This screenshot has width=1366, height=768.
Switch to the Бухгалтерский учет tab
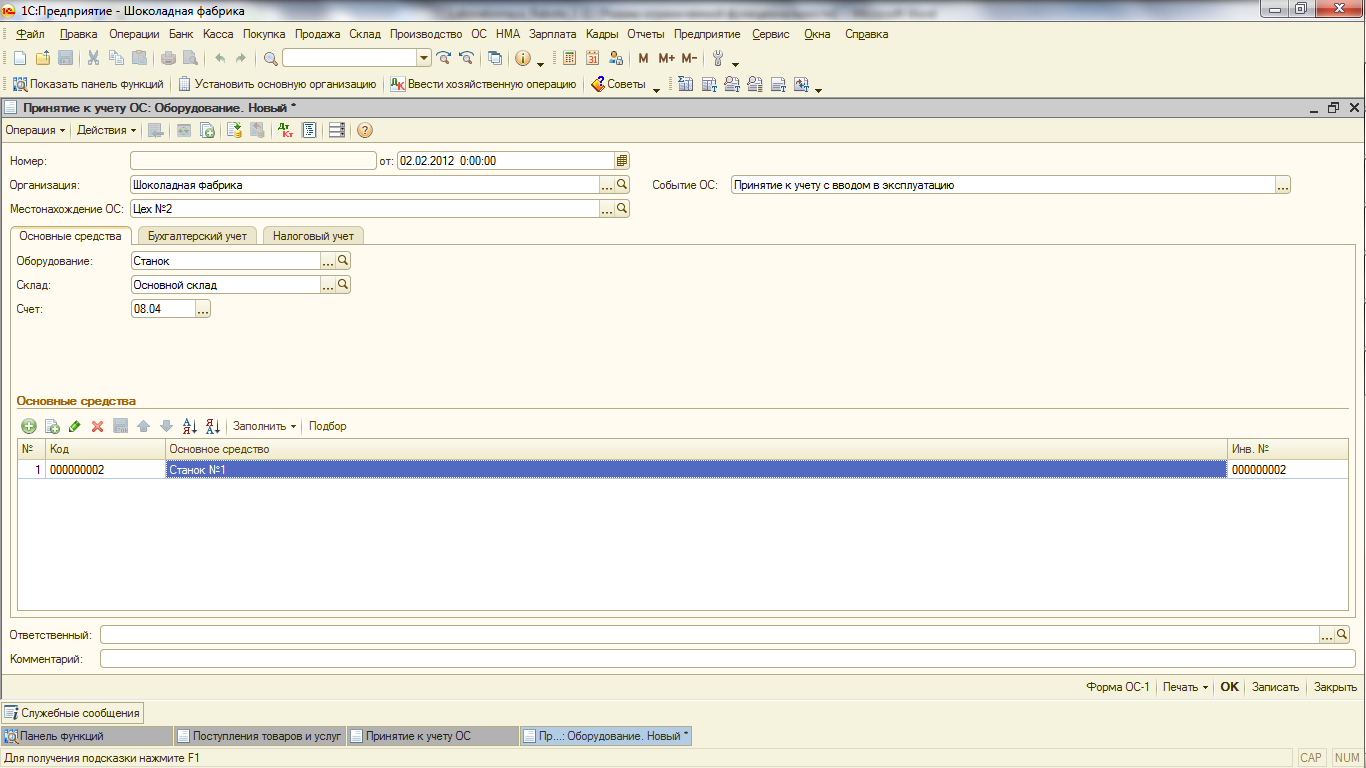pos(197,236)
